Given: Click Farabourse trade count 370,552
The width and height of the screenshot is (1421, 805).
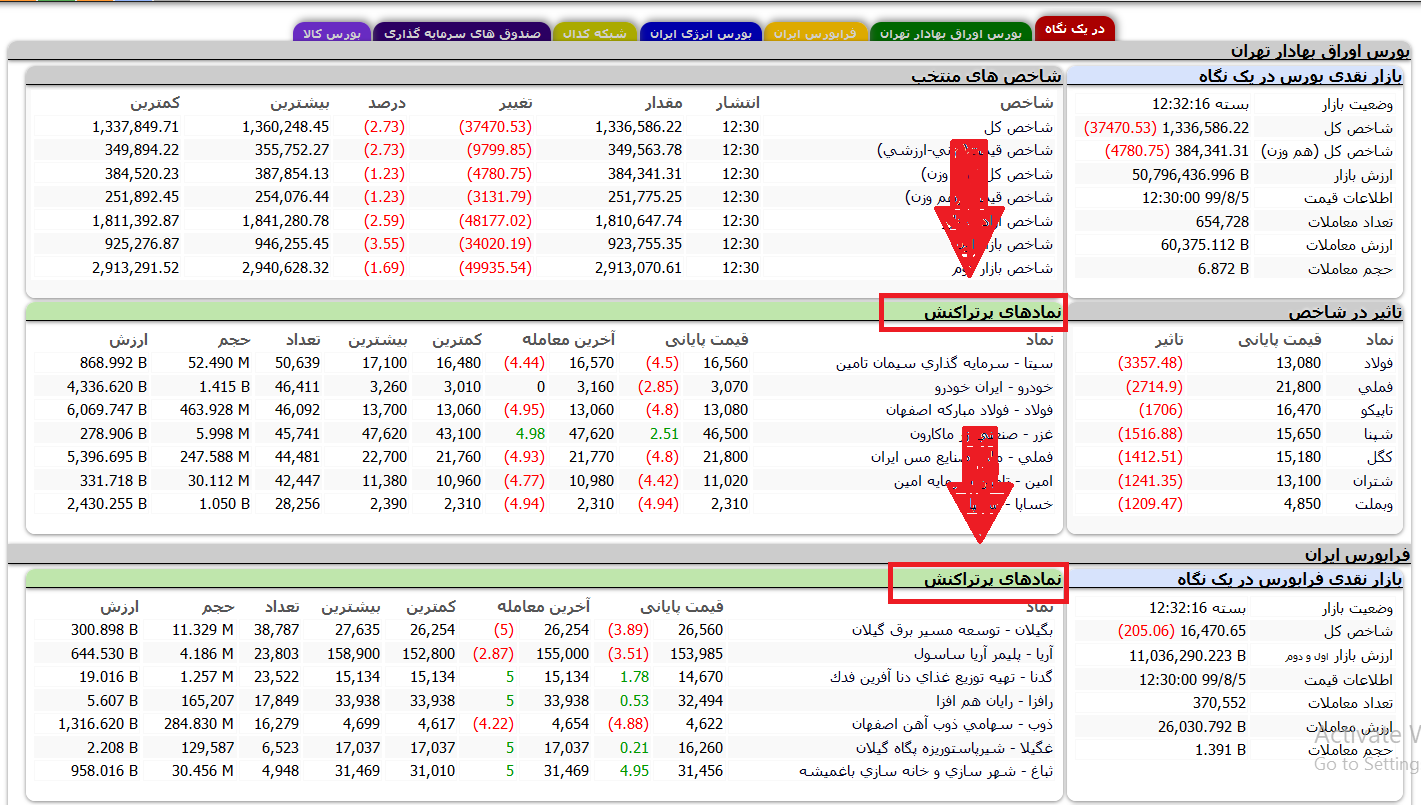Looking at the screenshot, I should (1219, 703).
